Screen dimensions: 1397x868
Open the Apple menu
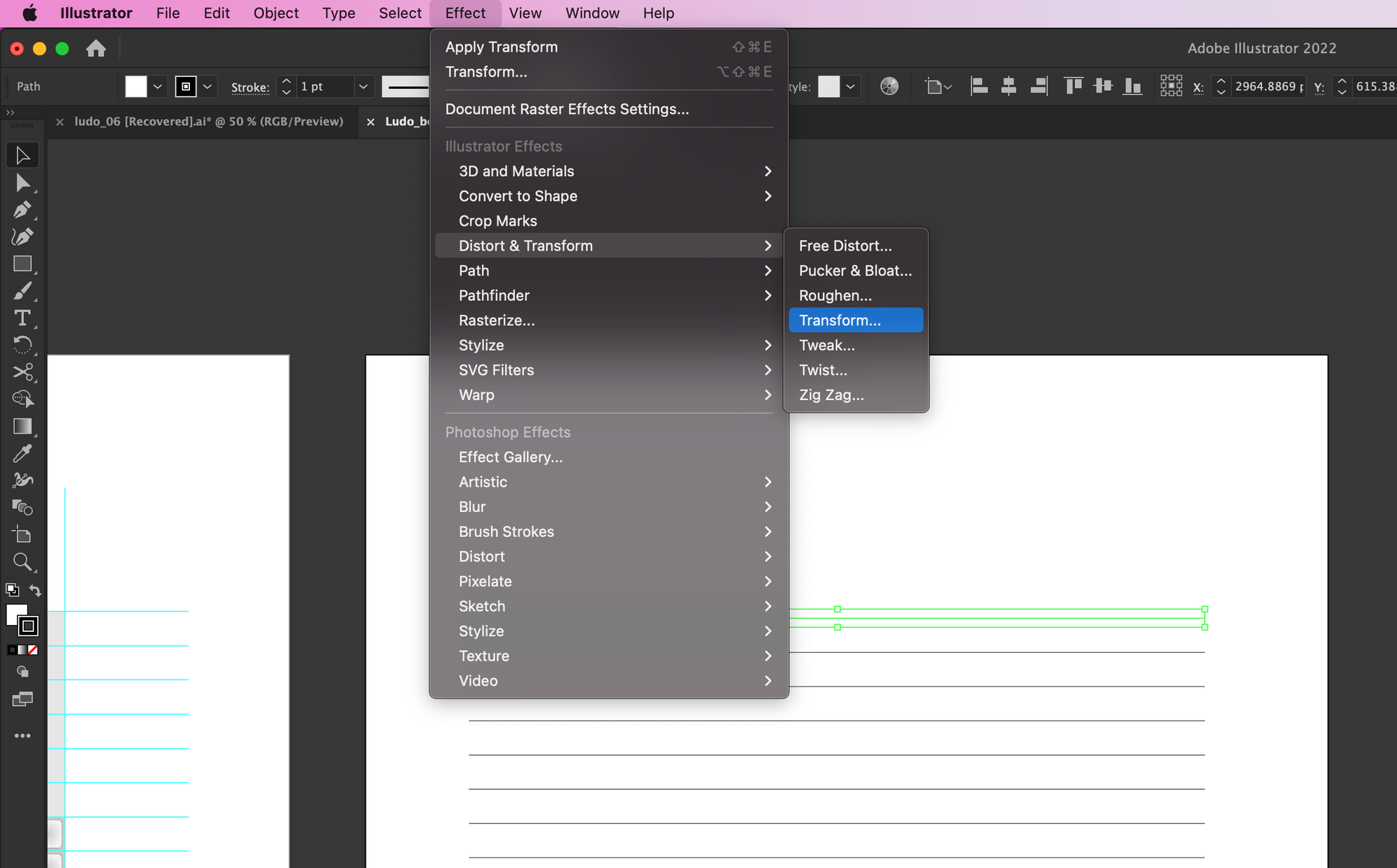[x=29, y=13]
